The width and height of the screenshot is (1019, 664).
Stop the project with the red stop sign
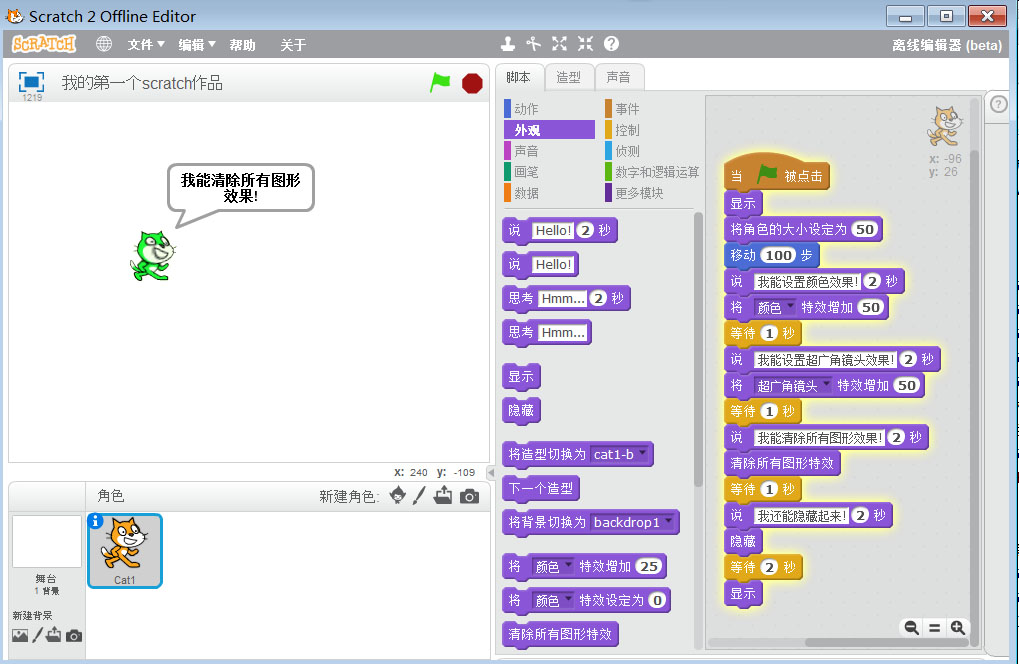click(x=472, y=83)
